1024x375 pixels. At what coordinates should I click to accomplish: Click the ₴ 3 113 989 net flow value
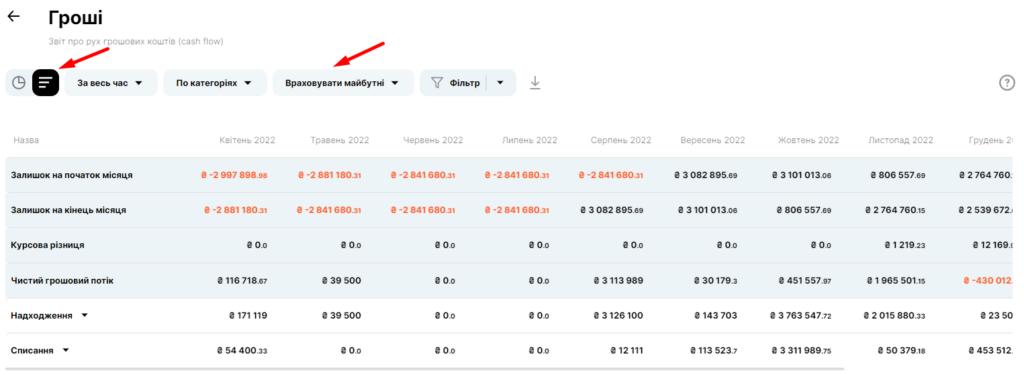618,280
